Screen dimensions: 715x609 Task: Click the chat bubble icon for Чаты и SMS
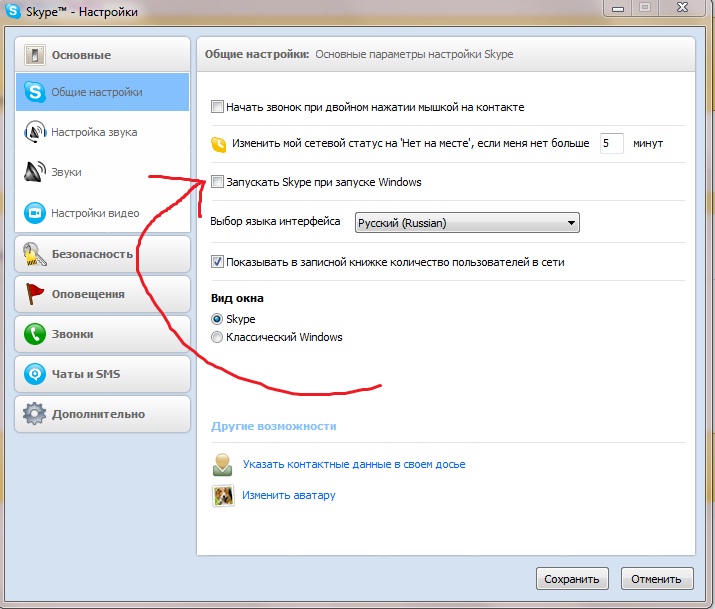[35, 374]
